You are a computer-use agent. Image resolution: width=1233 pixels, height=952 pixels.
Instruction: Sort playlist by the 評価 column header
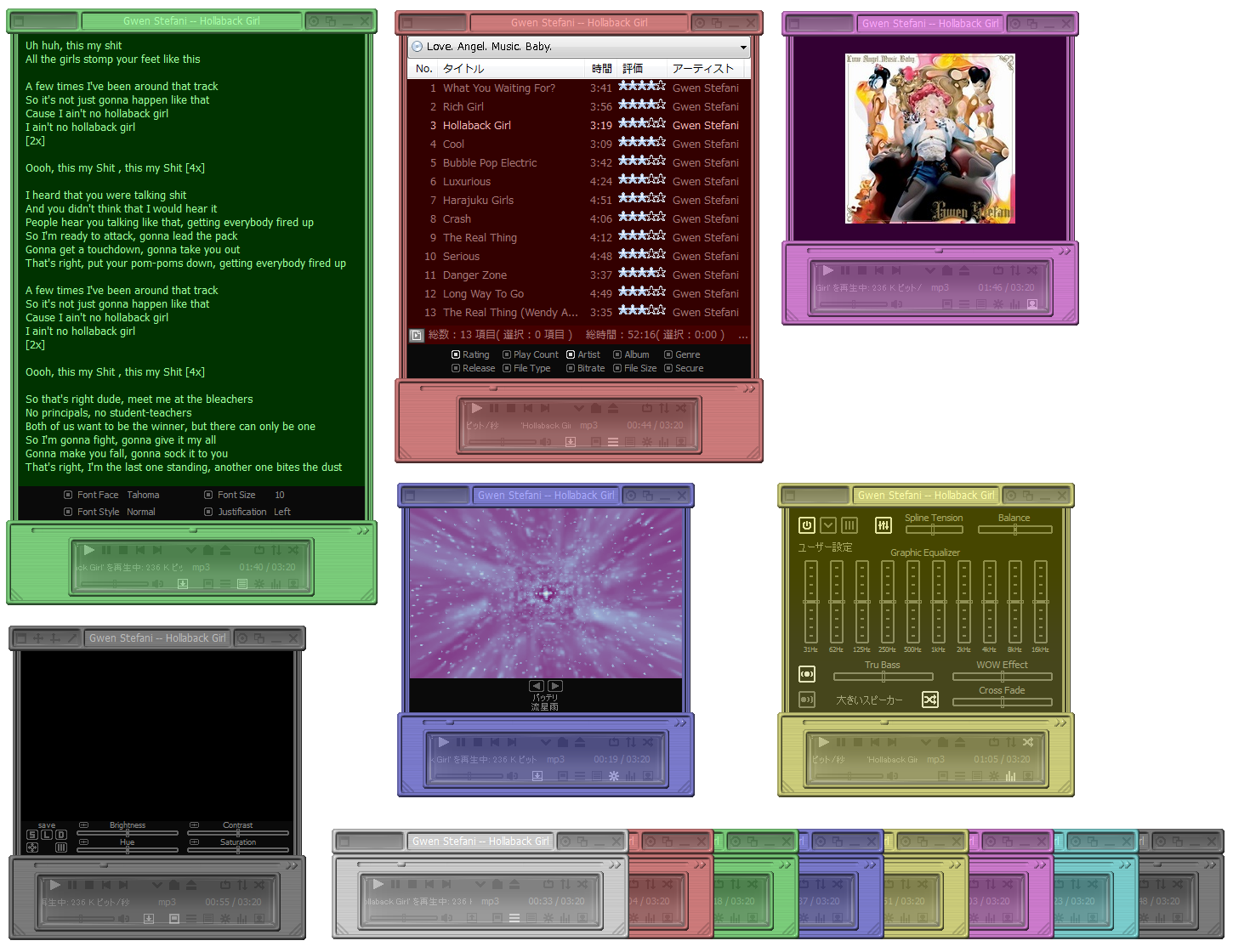[x=642, y=68]
